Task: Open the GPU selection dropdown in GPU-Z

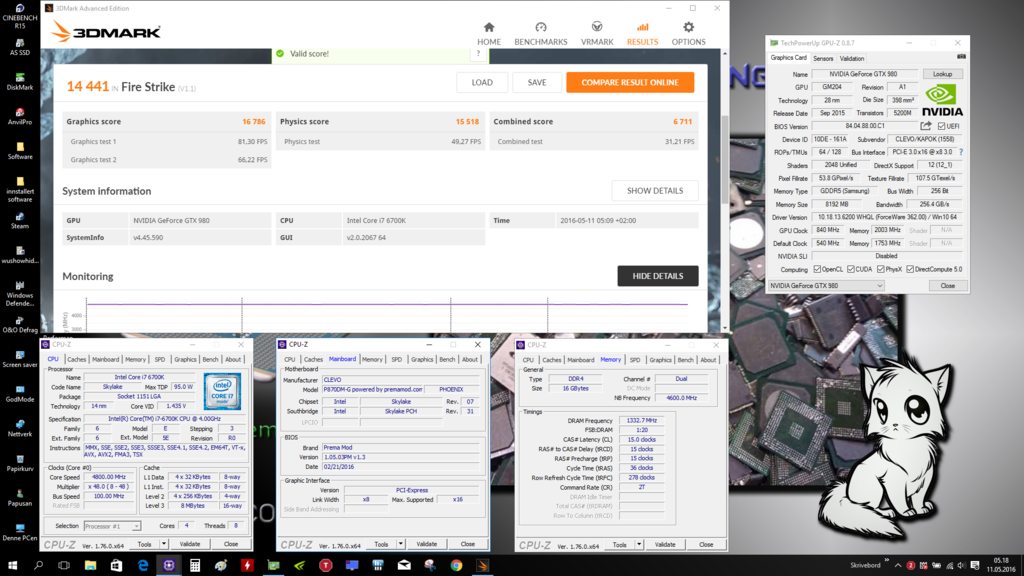Action: (826, 285)
